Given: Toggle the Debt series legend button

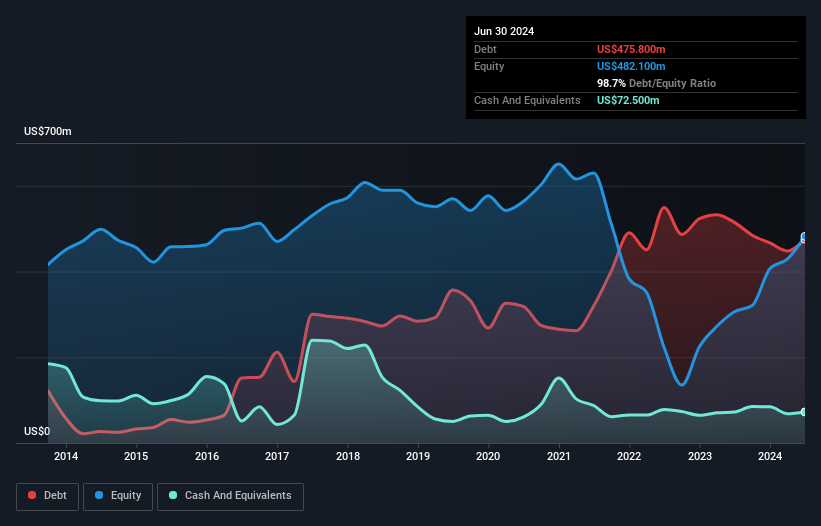Looking at the screenshot, I should (x=48, y=496).
